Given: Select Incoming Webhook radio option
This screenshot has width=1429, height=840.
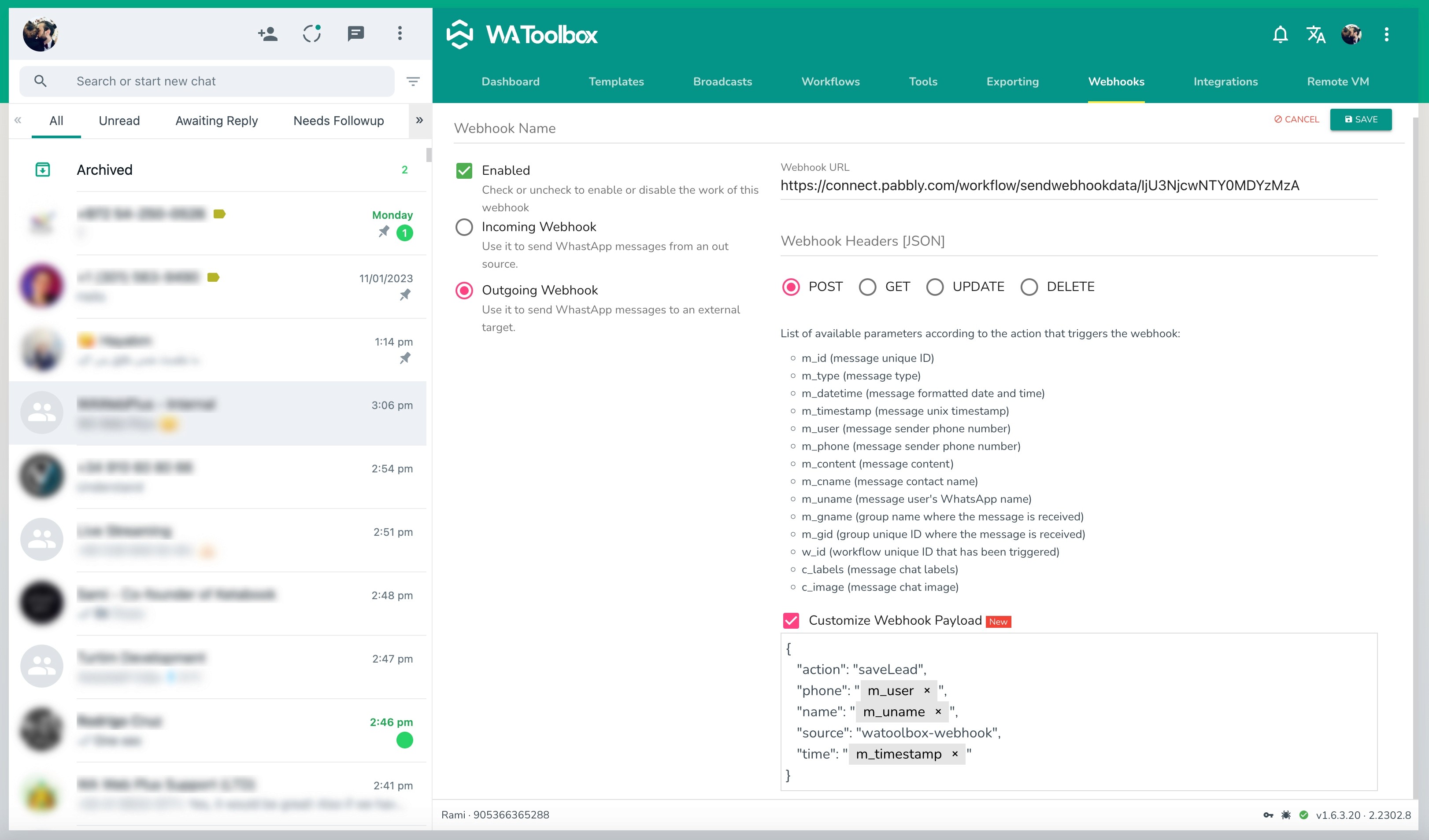Looking at the screenshot, I should click(464, 227).
